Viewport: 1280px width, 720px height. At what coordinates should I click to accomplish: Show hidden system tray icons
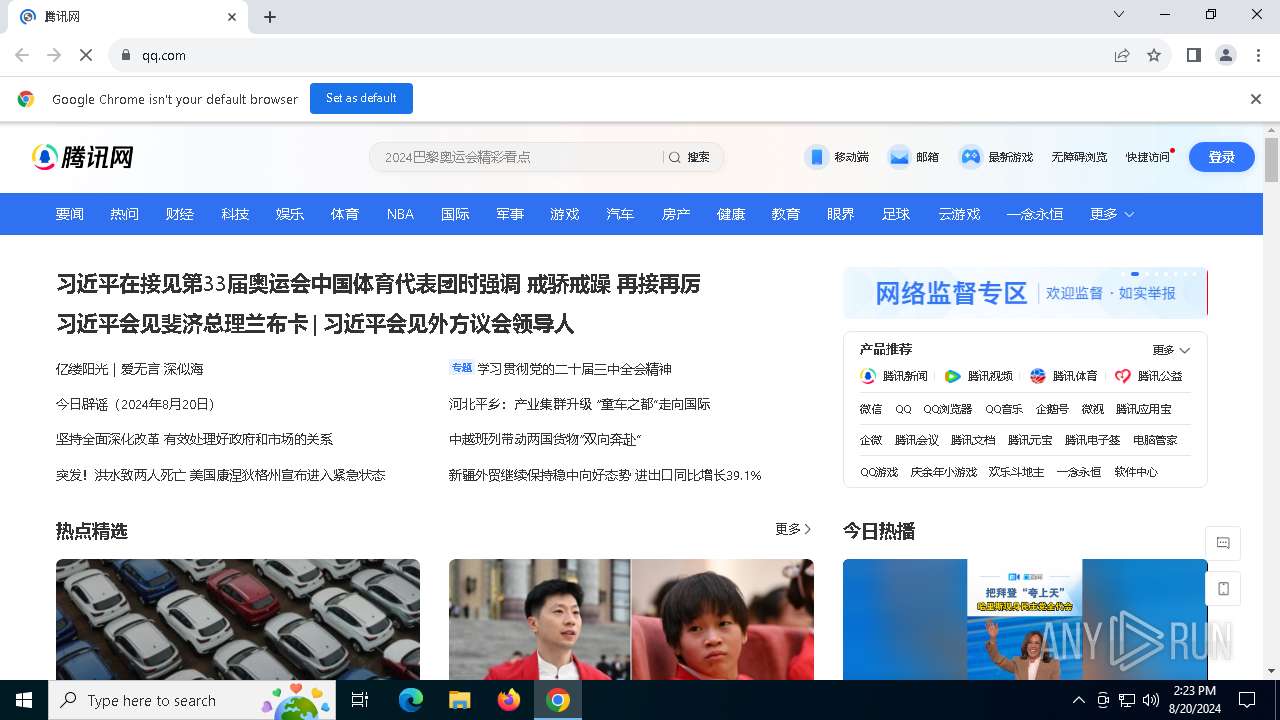click(1078, 700)
